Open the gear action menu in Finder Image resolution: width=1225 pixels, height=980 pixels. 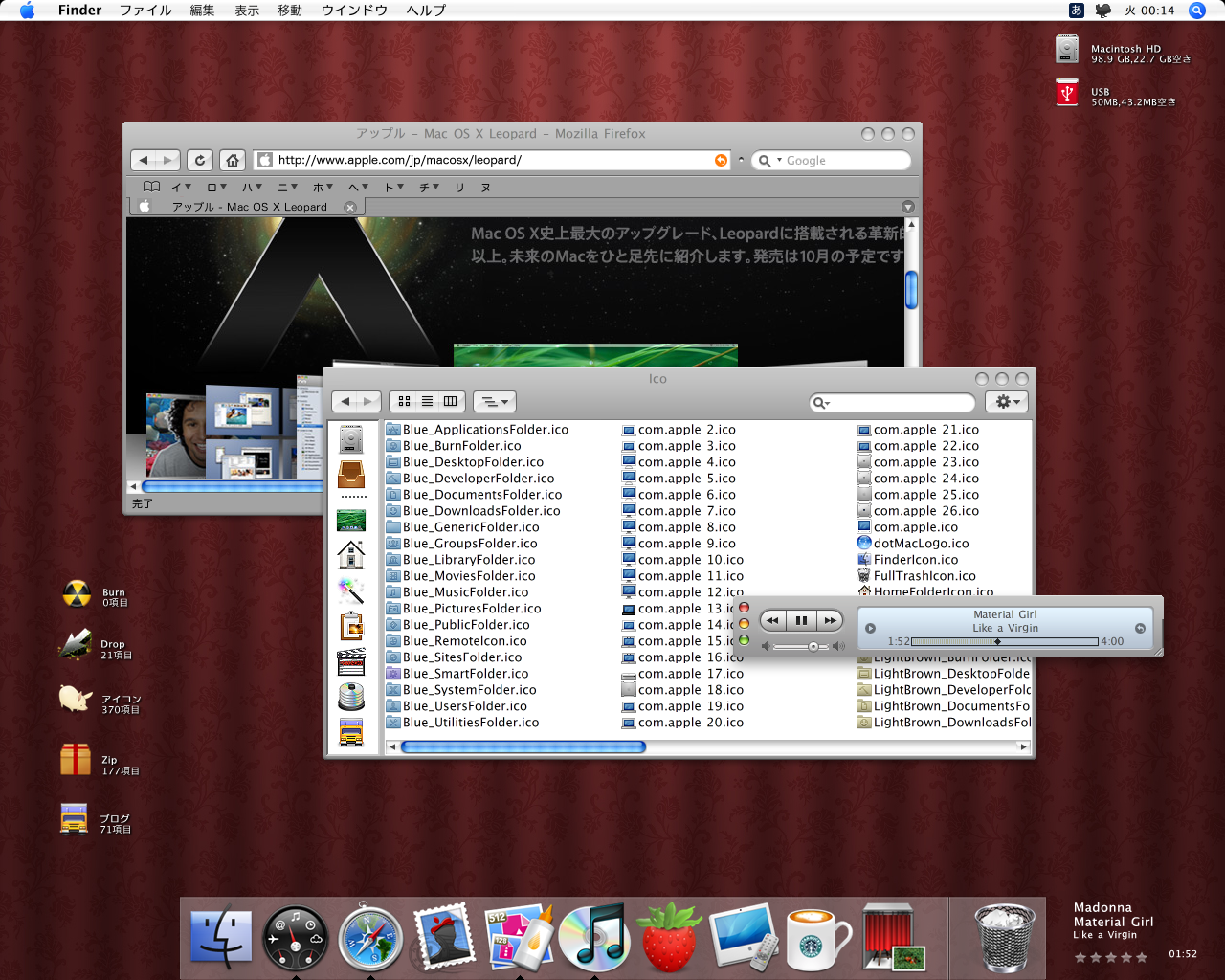pyautogui.click(x=1007, y=401)
